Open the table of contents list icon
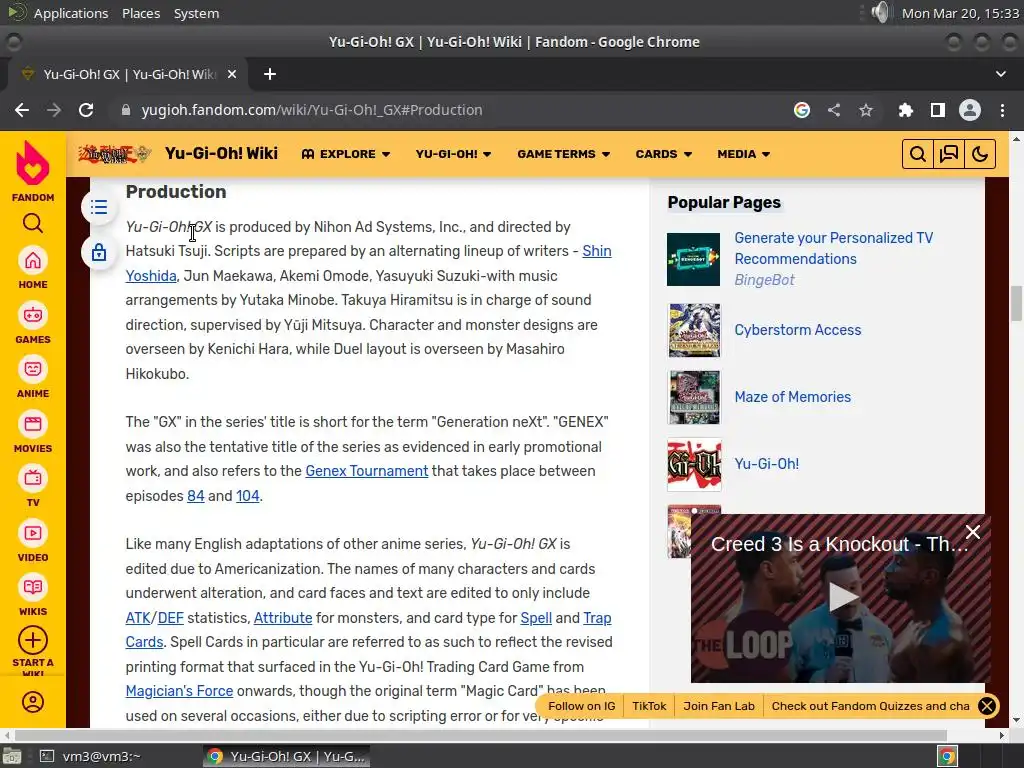The height and width of the screenshot is (768, 1024). tap(99, 208)
